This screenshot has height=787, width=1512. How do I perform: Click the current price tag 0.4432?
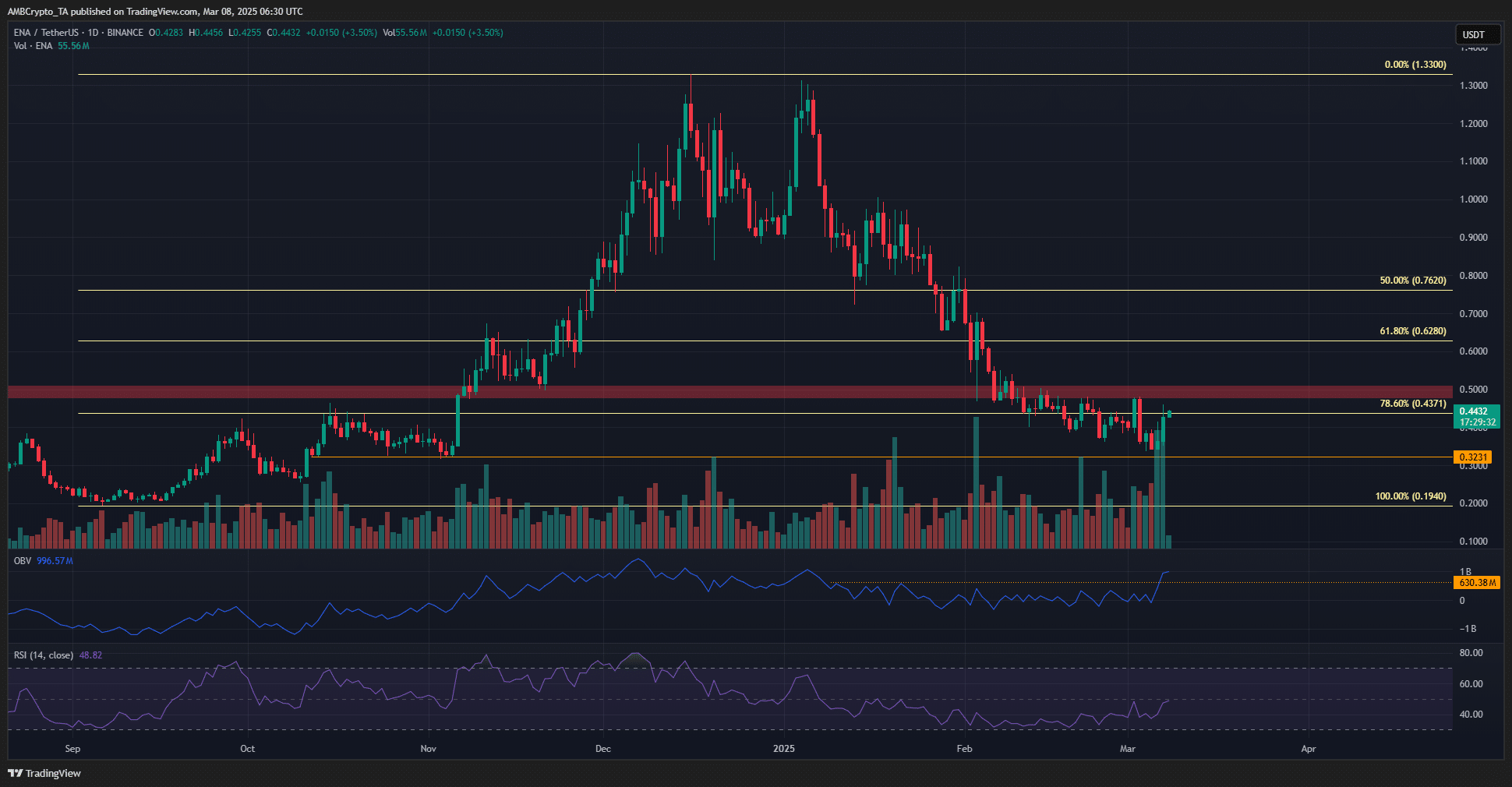click(x=1477, y=417)
